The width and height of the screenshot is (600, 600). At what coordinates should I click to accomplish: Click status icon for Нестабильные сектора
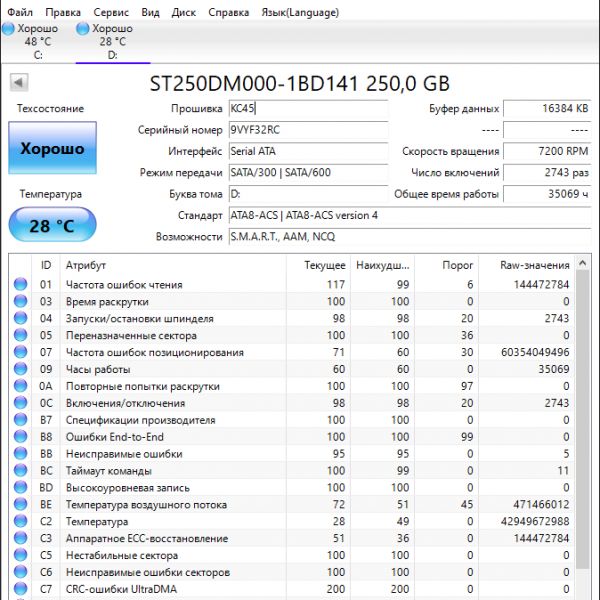coord(20,555)
